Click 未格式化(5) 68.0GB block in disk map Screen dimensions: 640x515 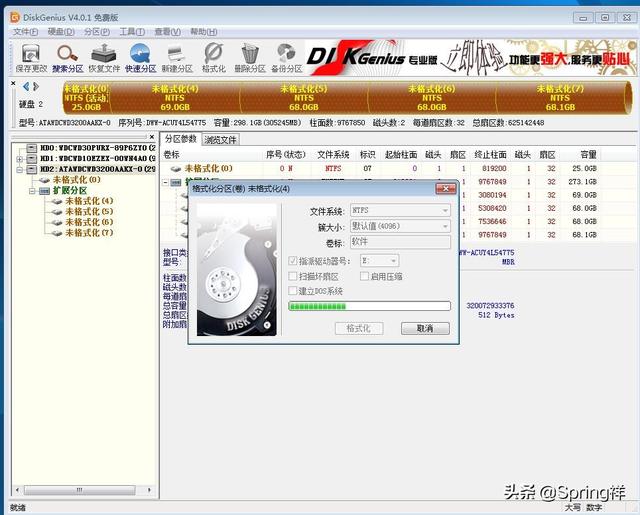tap(304, 98)
